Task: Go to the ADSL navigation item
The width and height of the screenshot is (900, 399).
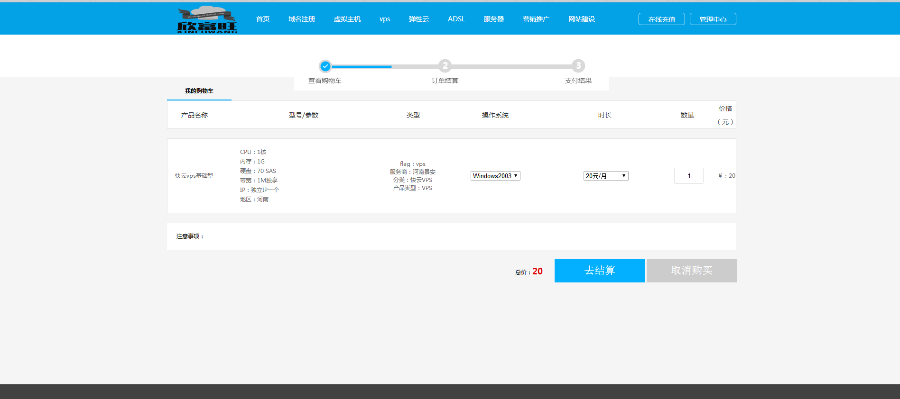Action: (456, 19)
